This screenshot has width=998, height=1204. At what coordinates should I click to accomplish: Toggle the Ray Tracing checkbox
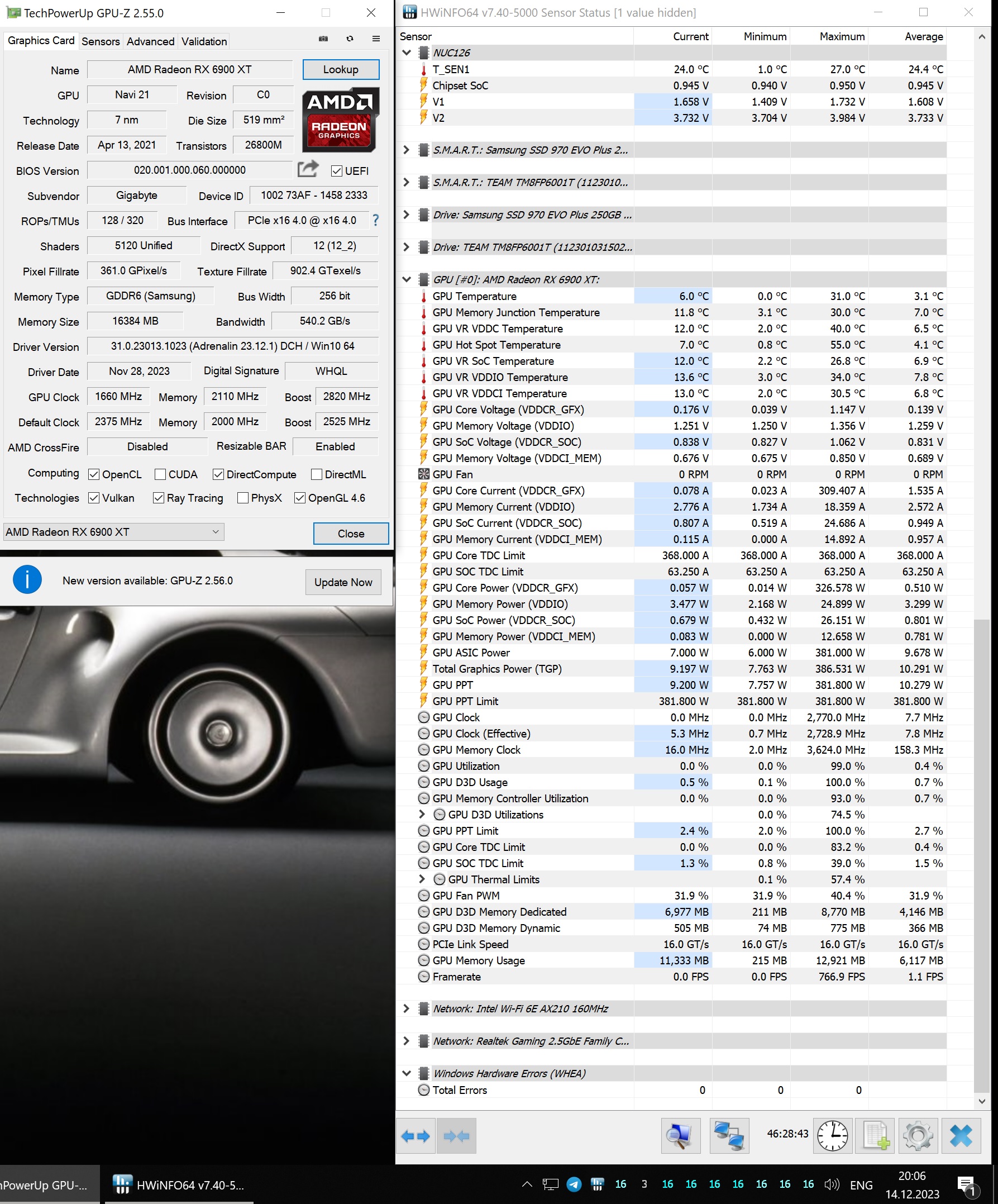(159, 498)
